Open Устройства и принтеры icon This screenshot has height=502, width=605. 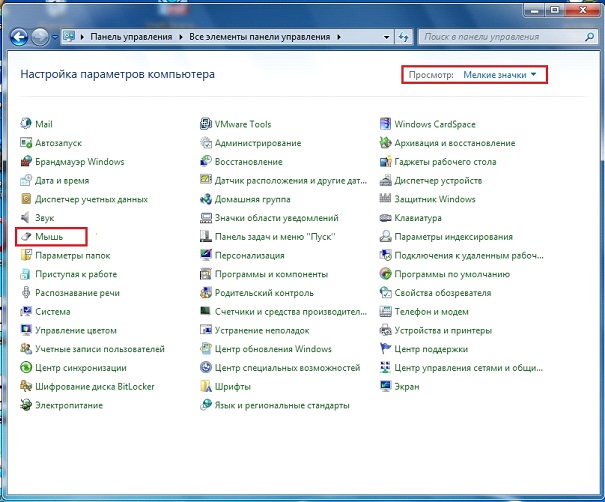(385, 330)
